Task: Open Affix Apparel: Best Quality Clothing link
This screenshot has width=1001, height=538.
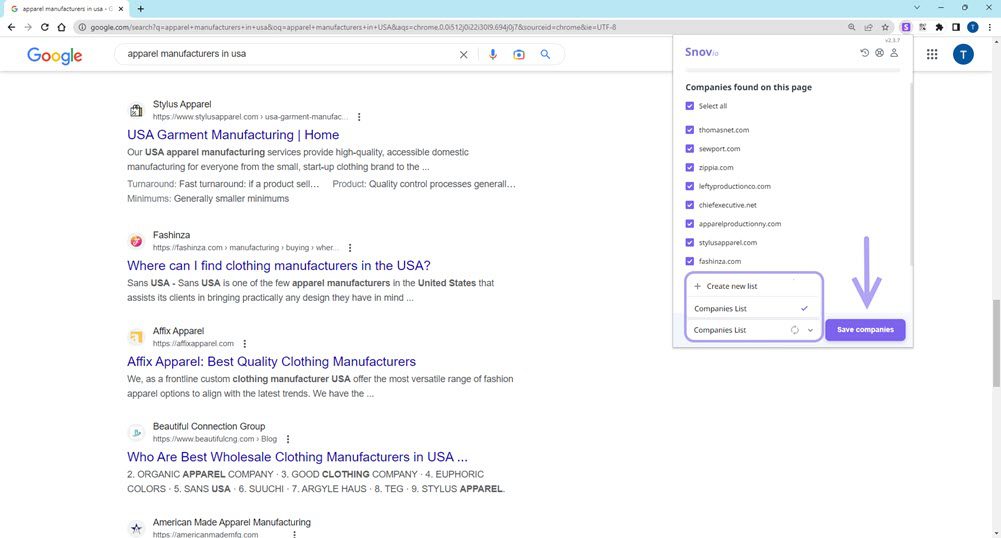Action: pos(271,361)
